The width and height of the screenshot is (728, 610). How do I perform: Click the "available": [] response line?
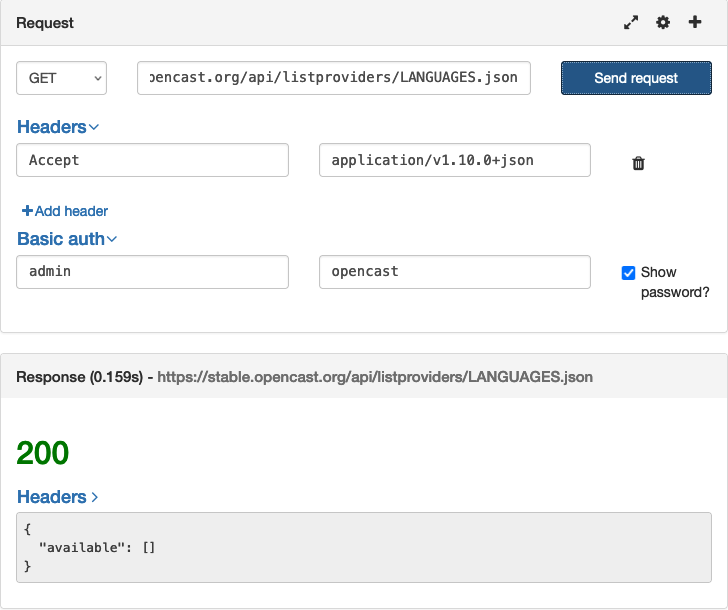point(97,548)
